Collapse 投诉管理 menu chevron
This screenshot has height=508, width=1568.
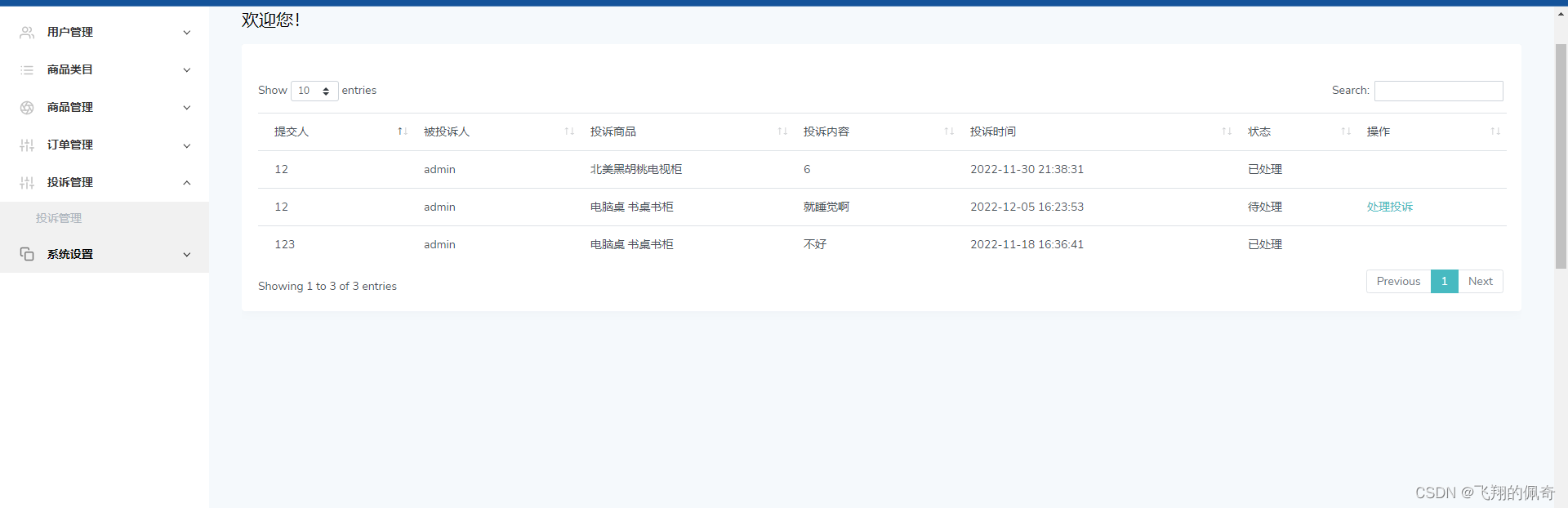186,183
